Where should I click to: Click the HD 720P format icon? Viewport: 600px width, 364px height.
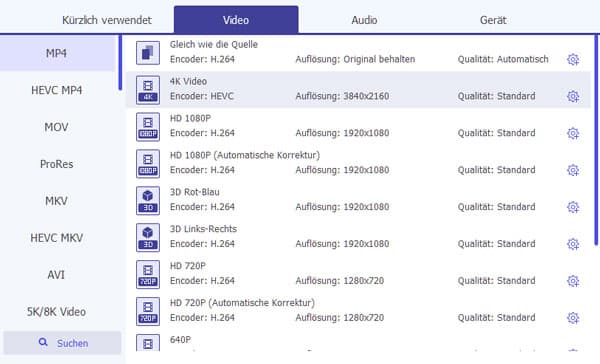click(148, 274)
